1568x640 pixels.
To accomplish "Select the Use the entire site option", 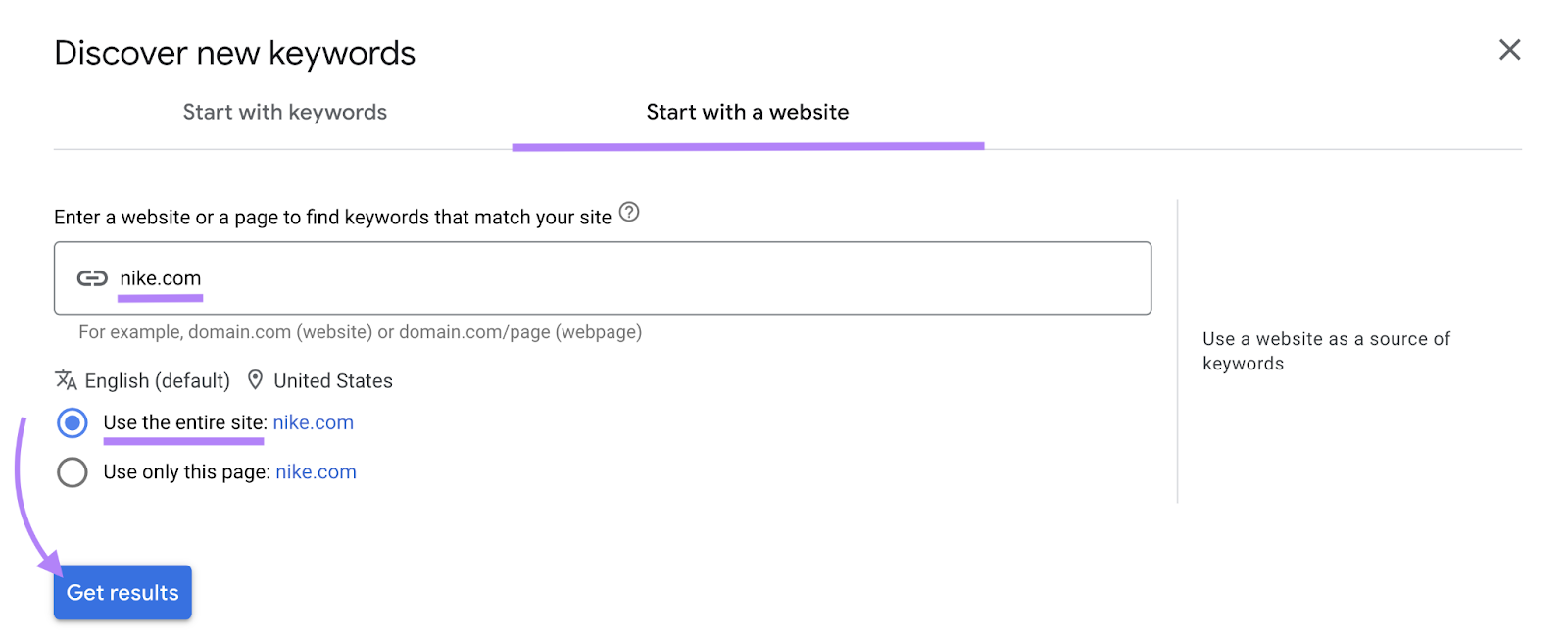I will pyautogui.click(x=184, y=422).
